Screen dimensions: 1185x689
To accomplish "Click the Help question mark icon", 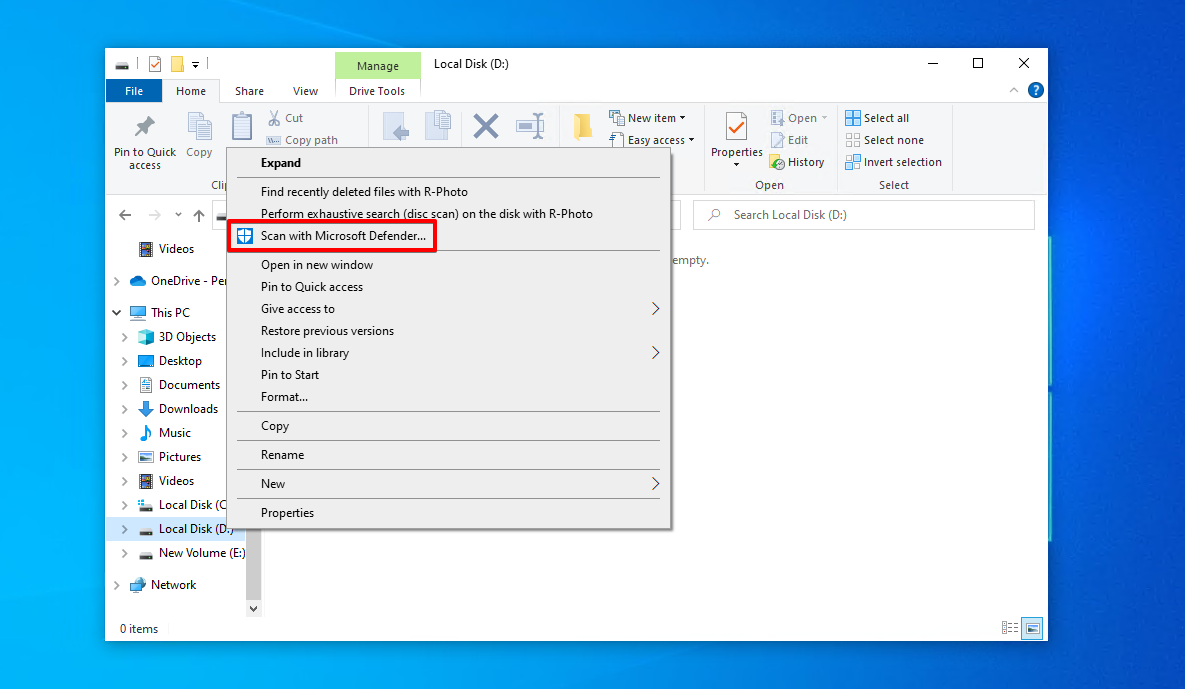I will 1035,90.
